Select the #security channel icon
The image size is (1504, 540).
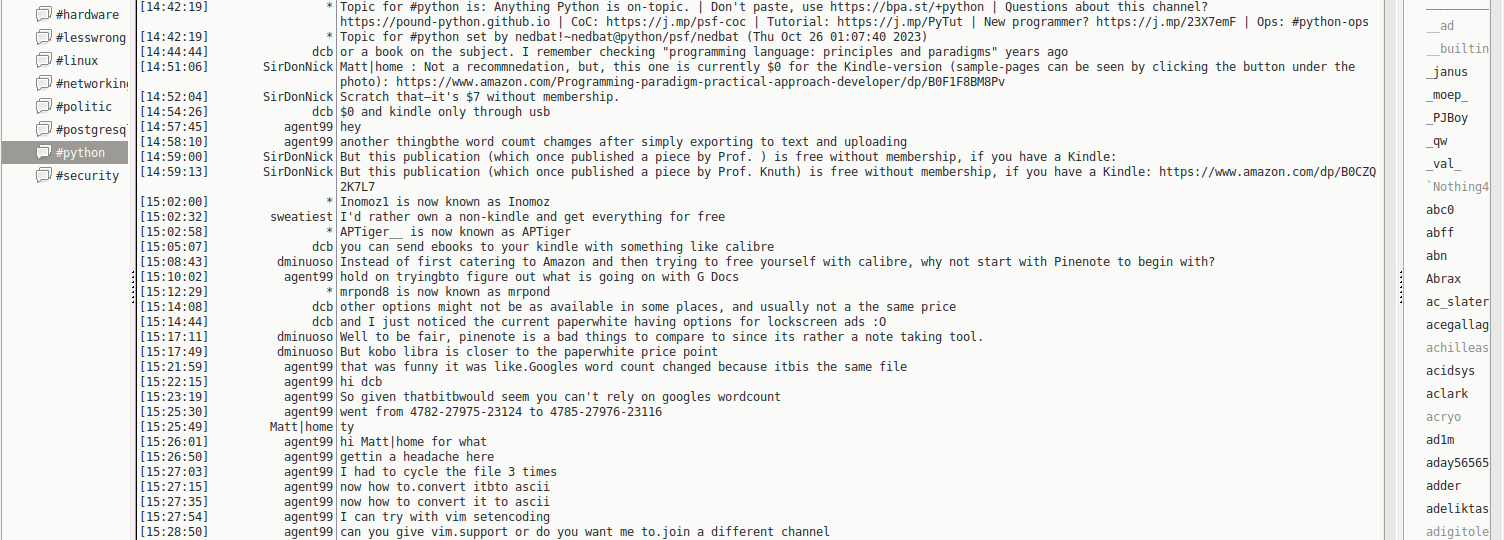coord(43,175)
